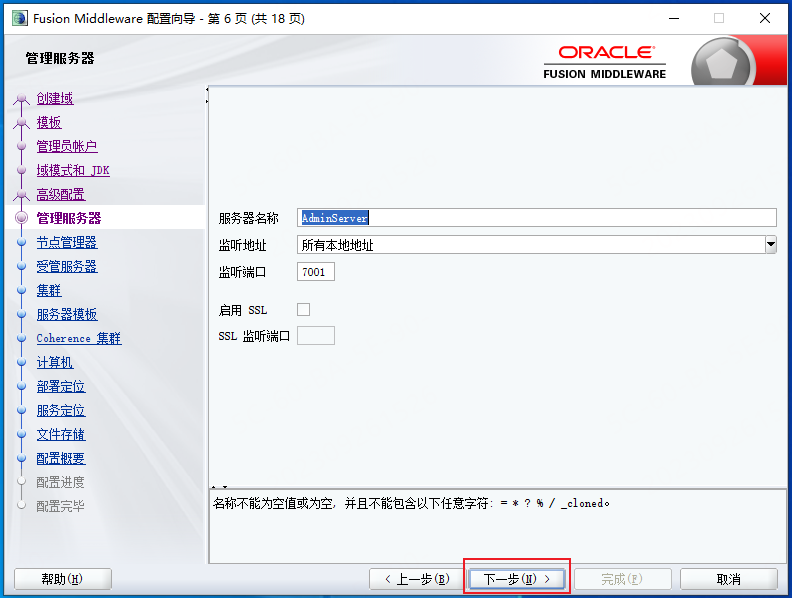Click the 完成(F) button
Viewport: 792px width, 598px height.
click(622, 579)
